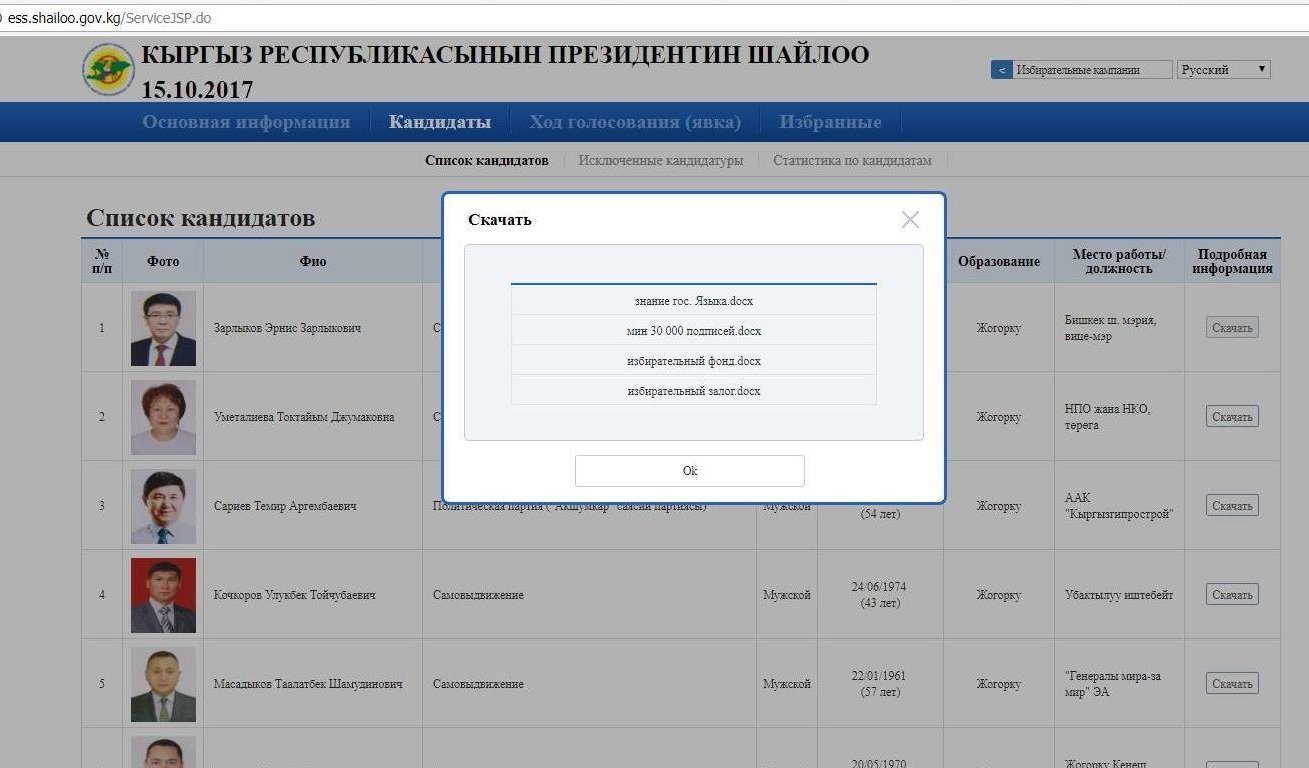Close the Скачать dialog with X
Image resolution: width=1309 pixels, height=768 pixels.
tap(910, 220)
